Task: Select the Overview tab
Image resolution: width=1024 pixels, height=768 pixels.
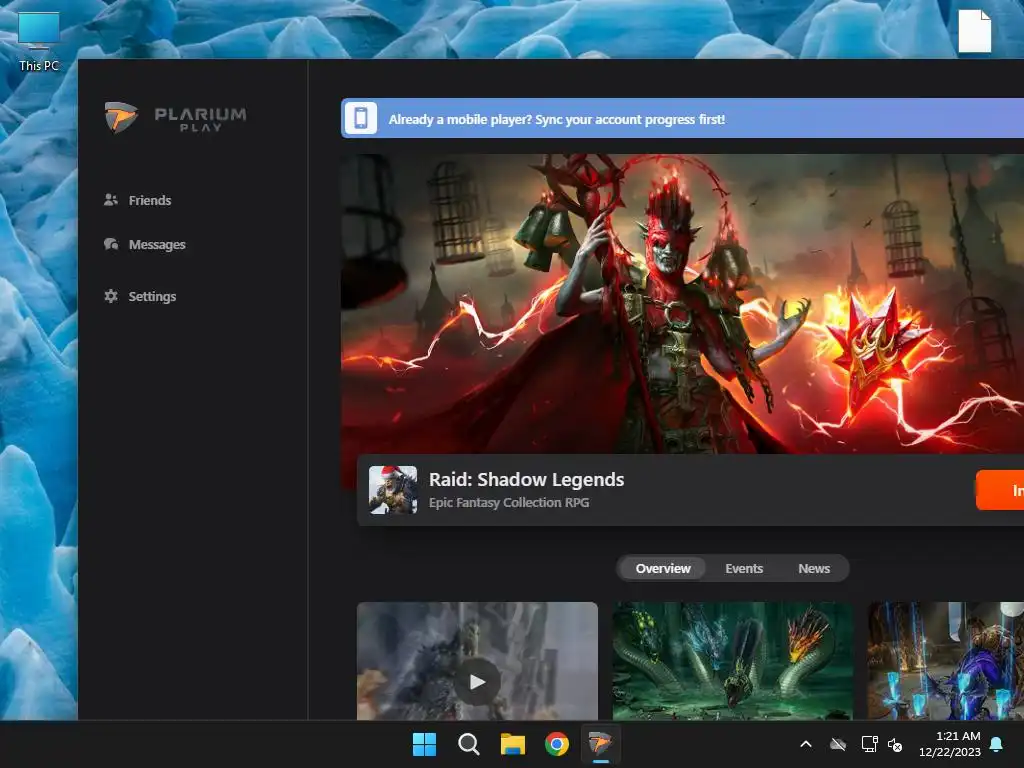Action: (663, 568)
